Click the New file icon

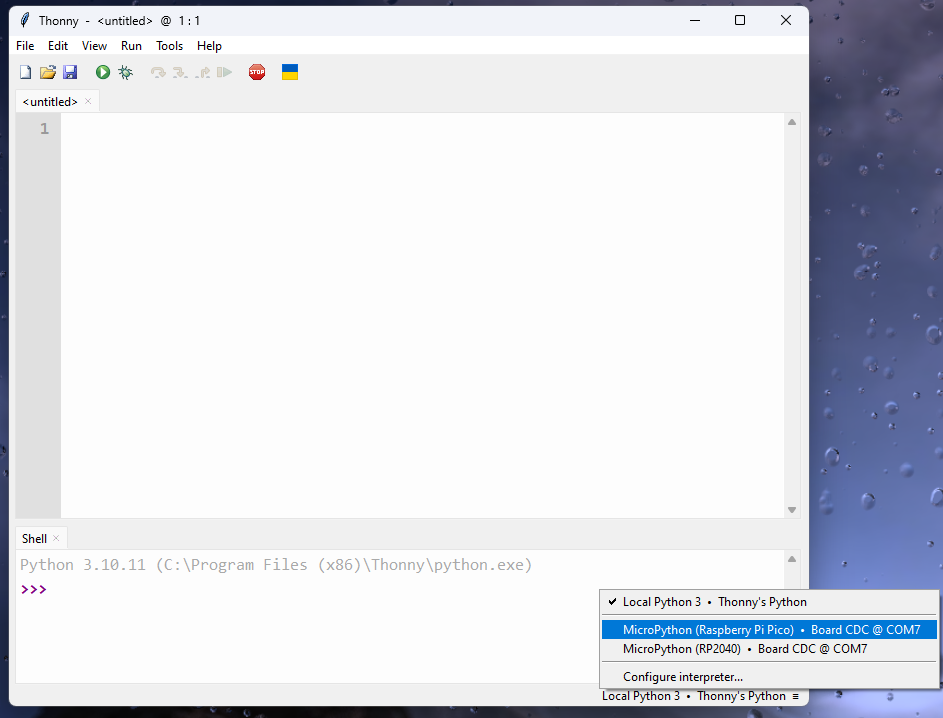[26, 72]
